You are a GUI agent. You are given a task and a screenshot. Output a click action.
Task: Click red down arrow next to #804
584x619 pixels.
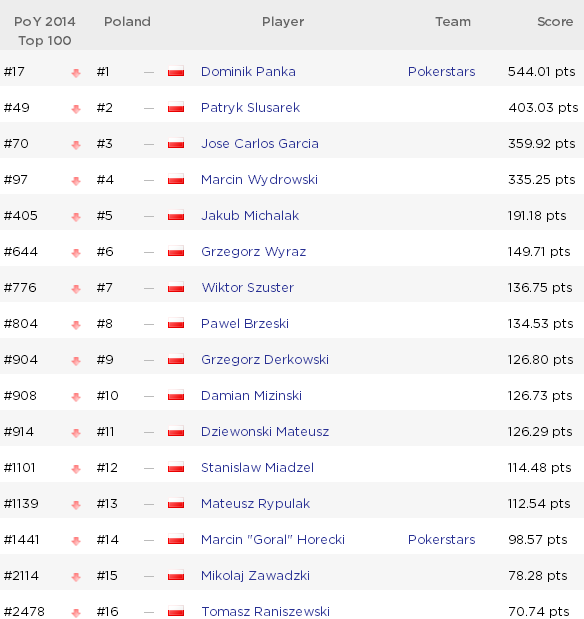click(x=76, y=325)
